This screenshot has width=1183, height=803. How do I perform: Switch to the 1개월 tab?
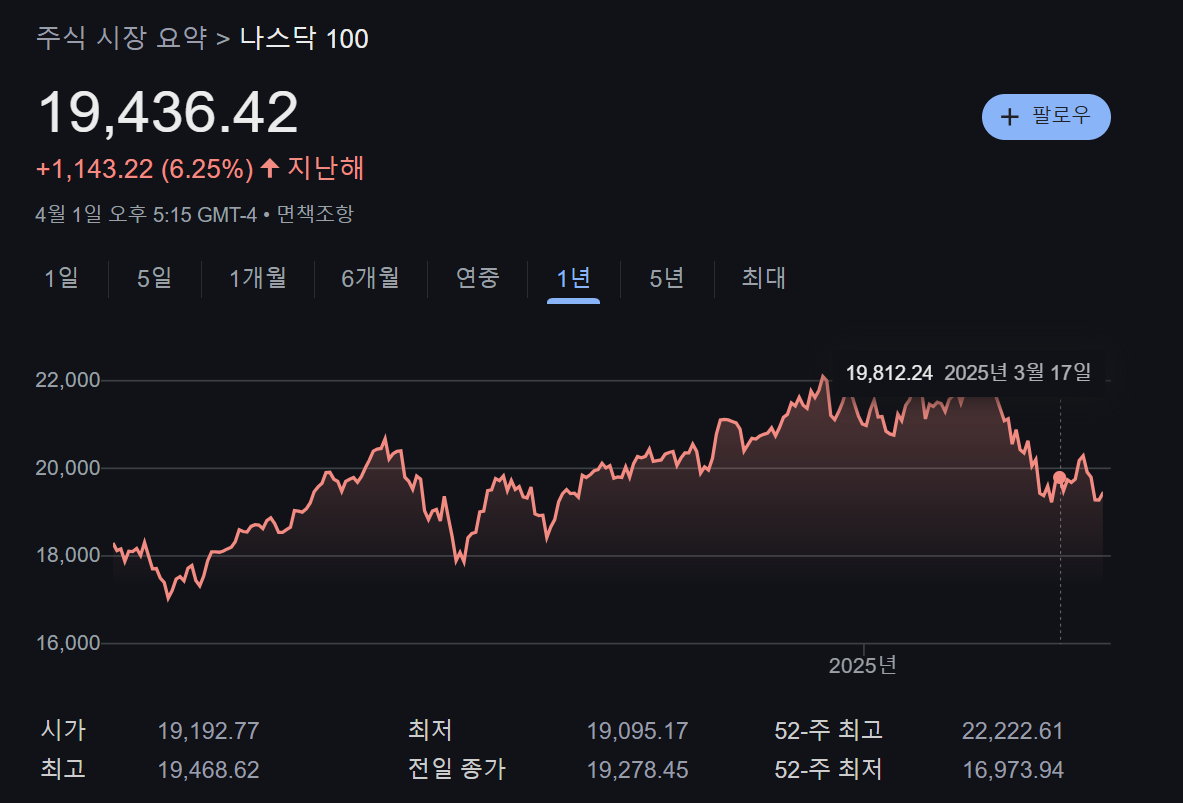[x=257, y=278]
